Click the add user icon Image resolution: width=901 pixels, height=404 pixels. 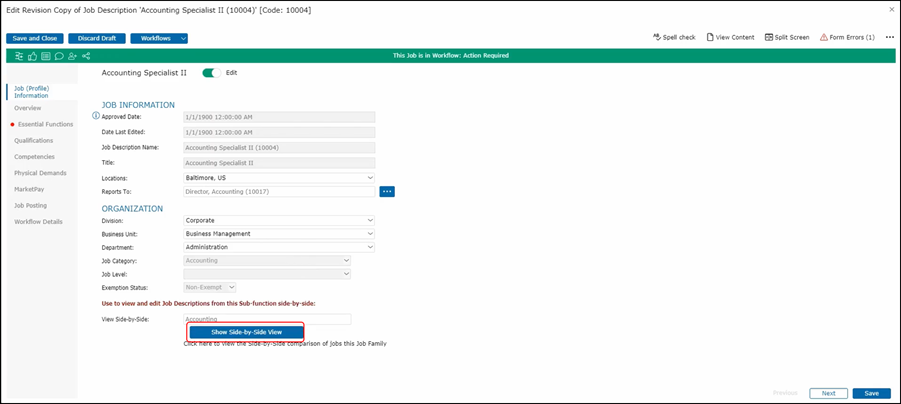tap(72, 56)
